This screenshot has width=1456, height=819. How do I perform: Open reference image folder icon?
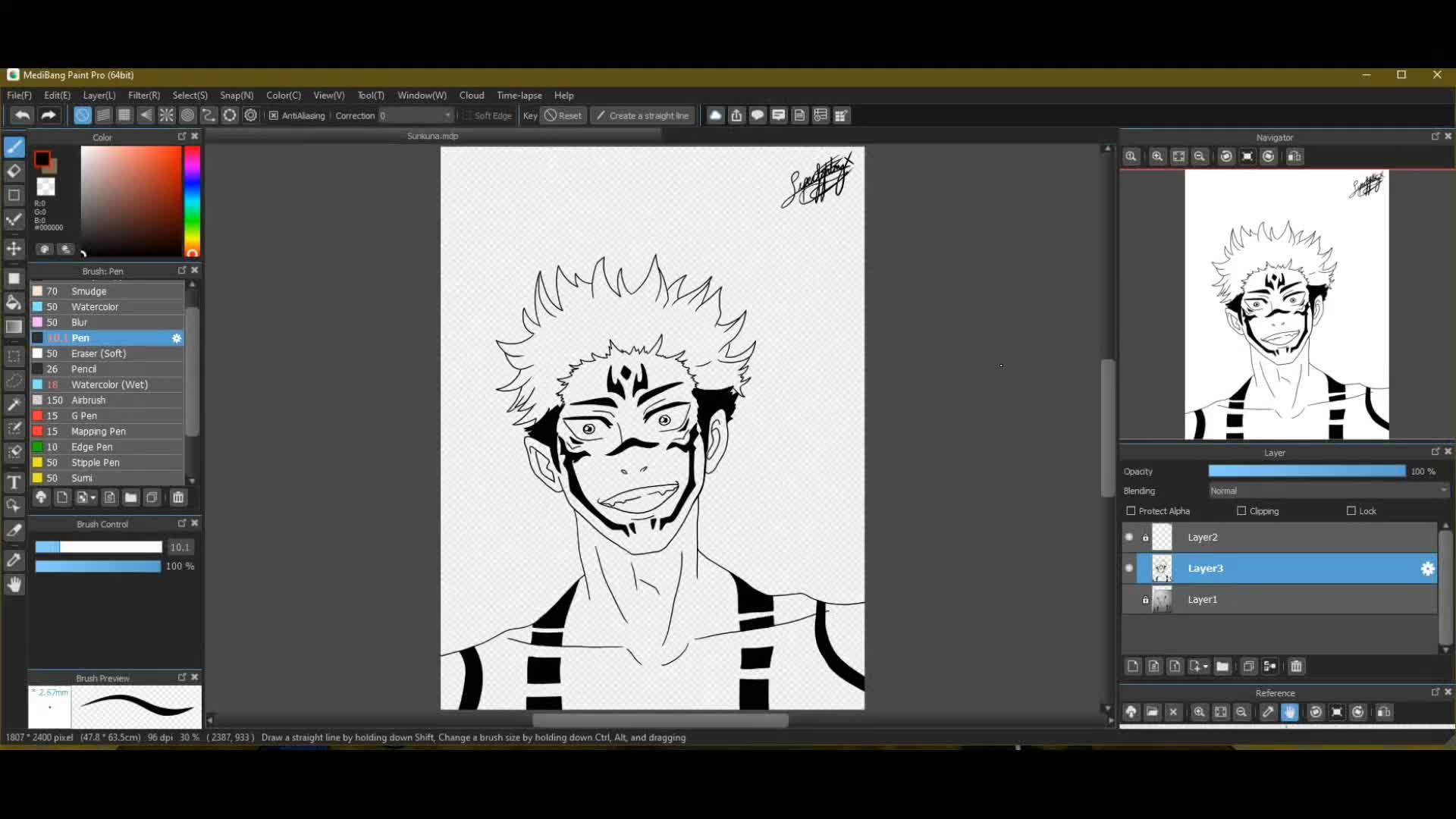point(1152,712)
